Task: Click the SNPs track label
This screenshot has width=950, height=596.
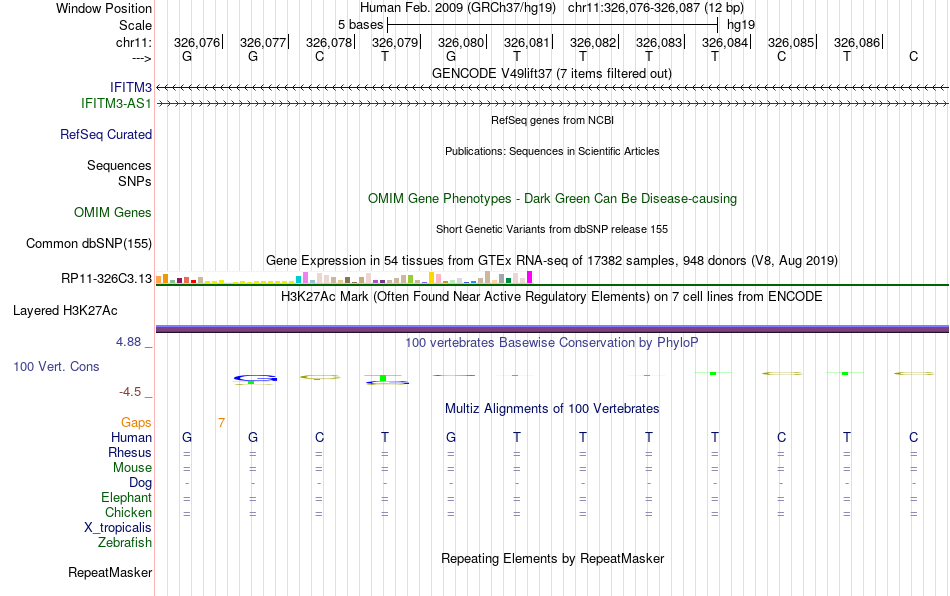Action: (135, 181)
